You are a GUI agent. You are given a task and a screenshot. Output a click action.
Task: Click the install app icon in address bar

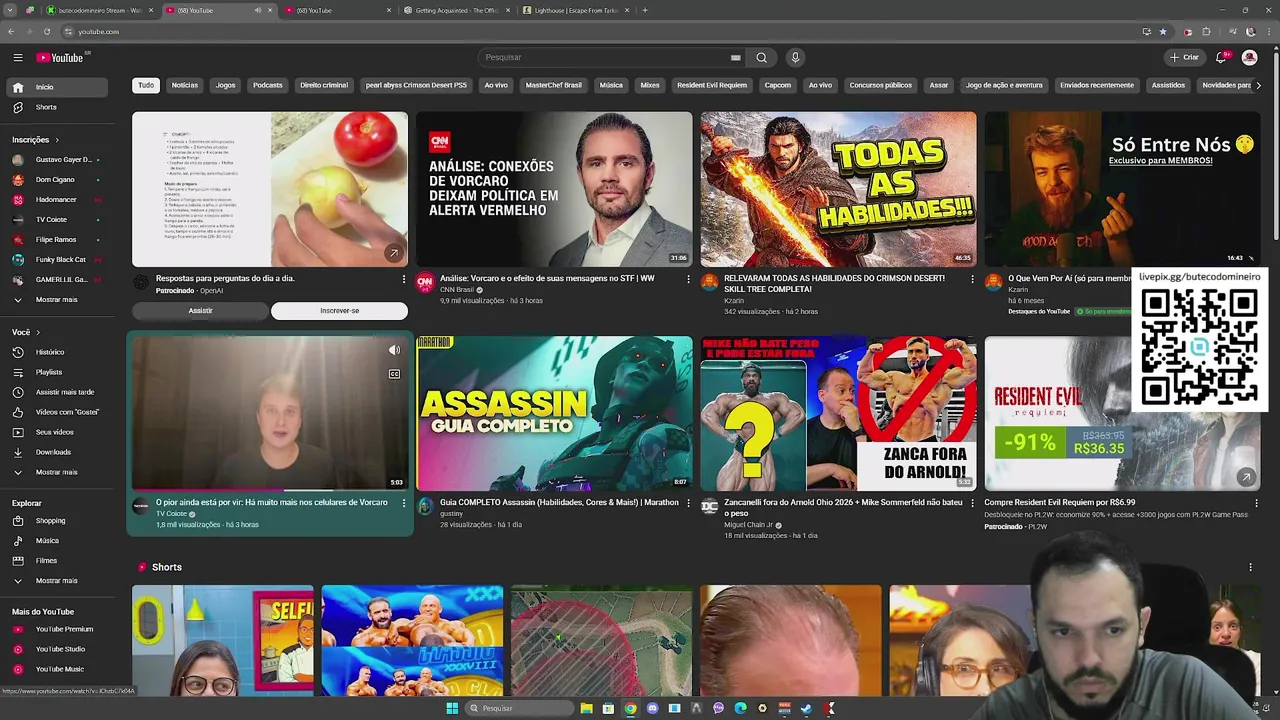[x=1146, y=31]
